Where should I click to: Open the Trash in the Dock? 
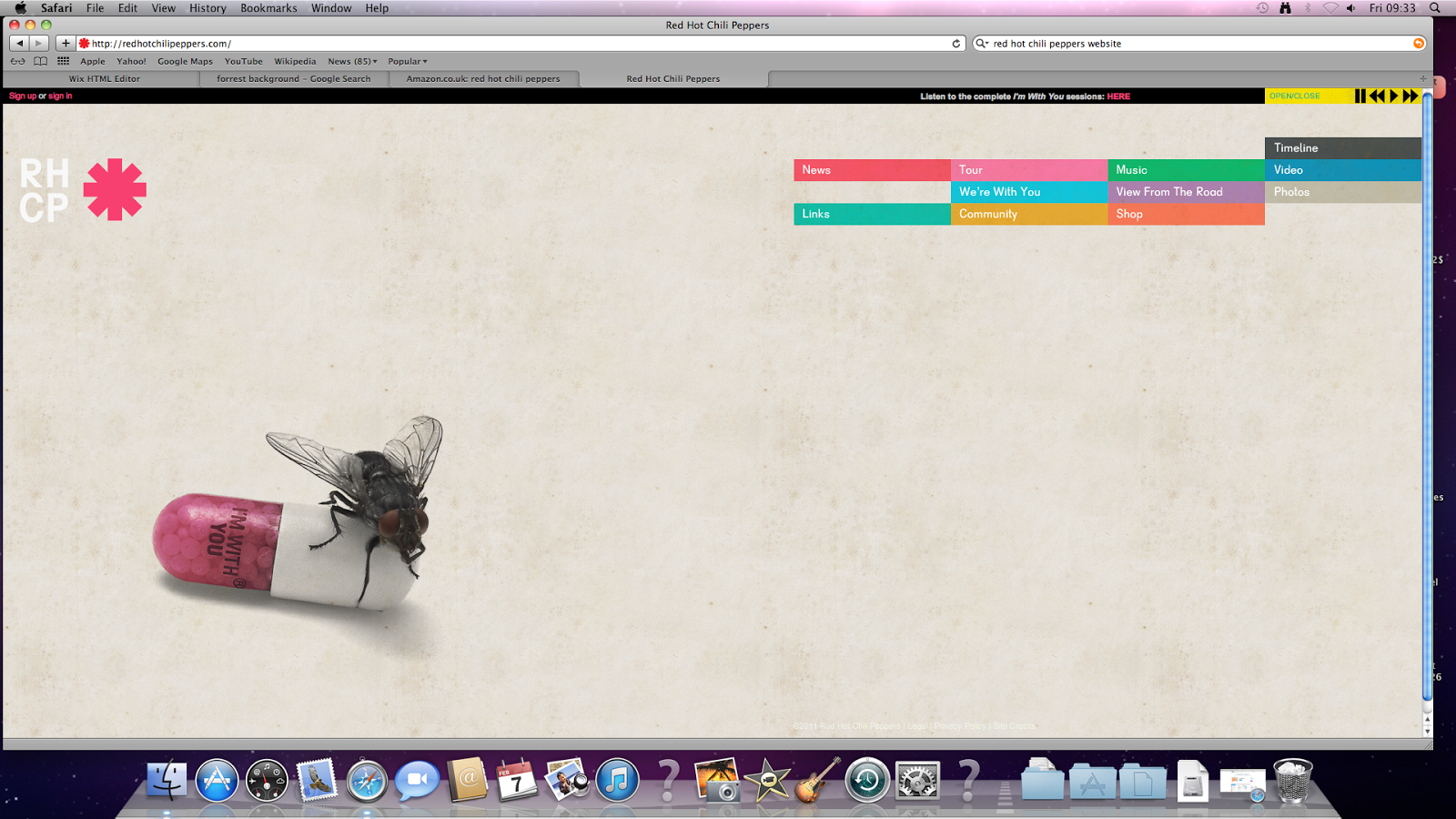click(1293, 780)
